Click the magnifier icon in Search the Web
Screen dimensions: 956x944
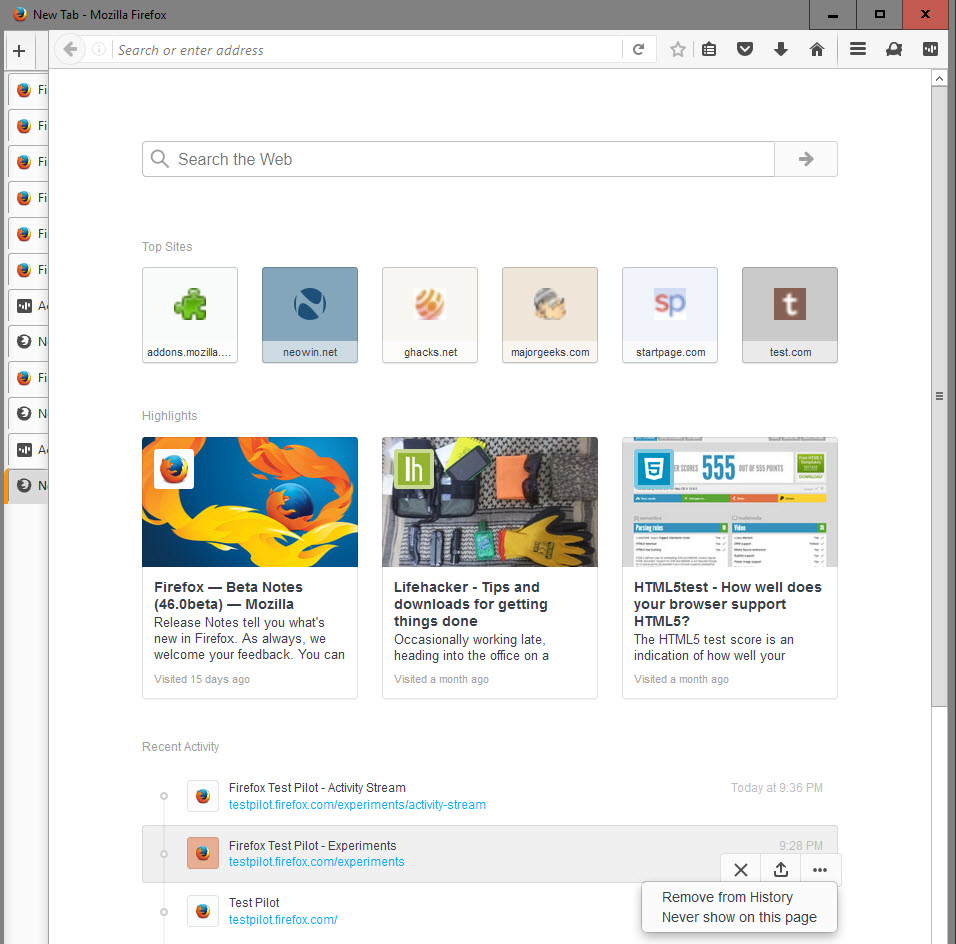159,159
